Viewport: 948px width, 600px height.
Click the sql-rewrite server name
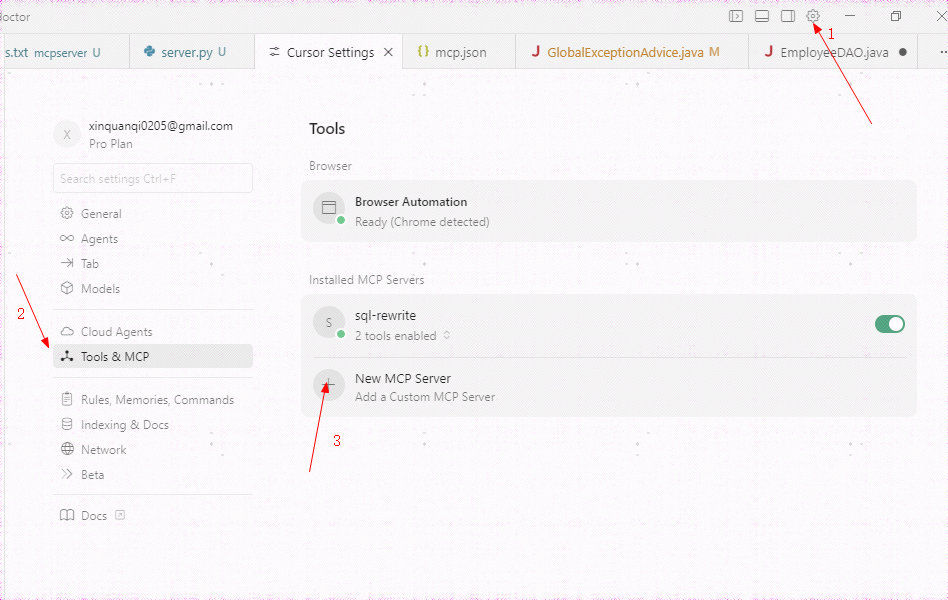385,315
